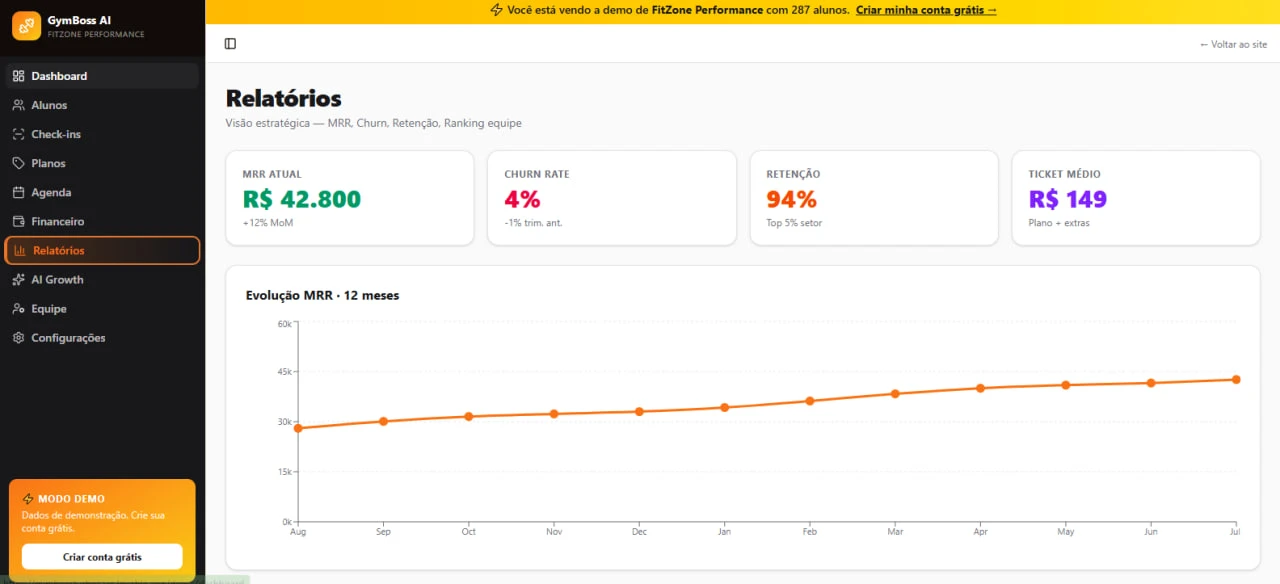
Task: Toggle the sidebar collapse icon
Action: 230,44
